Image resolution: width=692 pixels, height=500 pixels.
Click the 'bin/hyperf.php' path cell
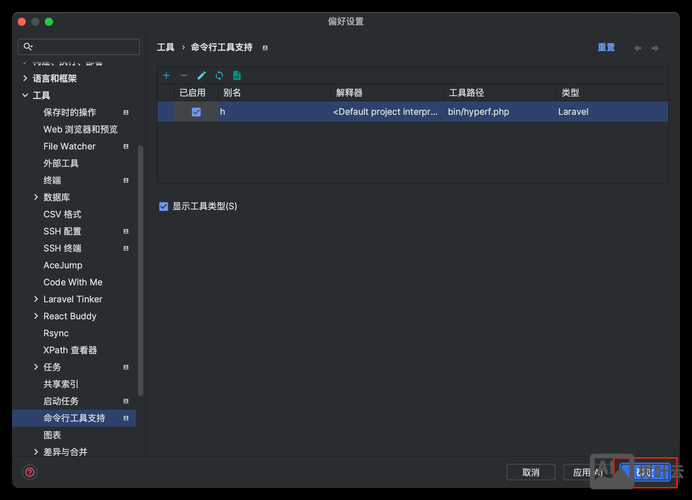[x=500, y=112]
